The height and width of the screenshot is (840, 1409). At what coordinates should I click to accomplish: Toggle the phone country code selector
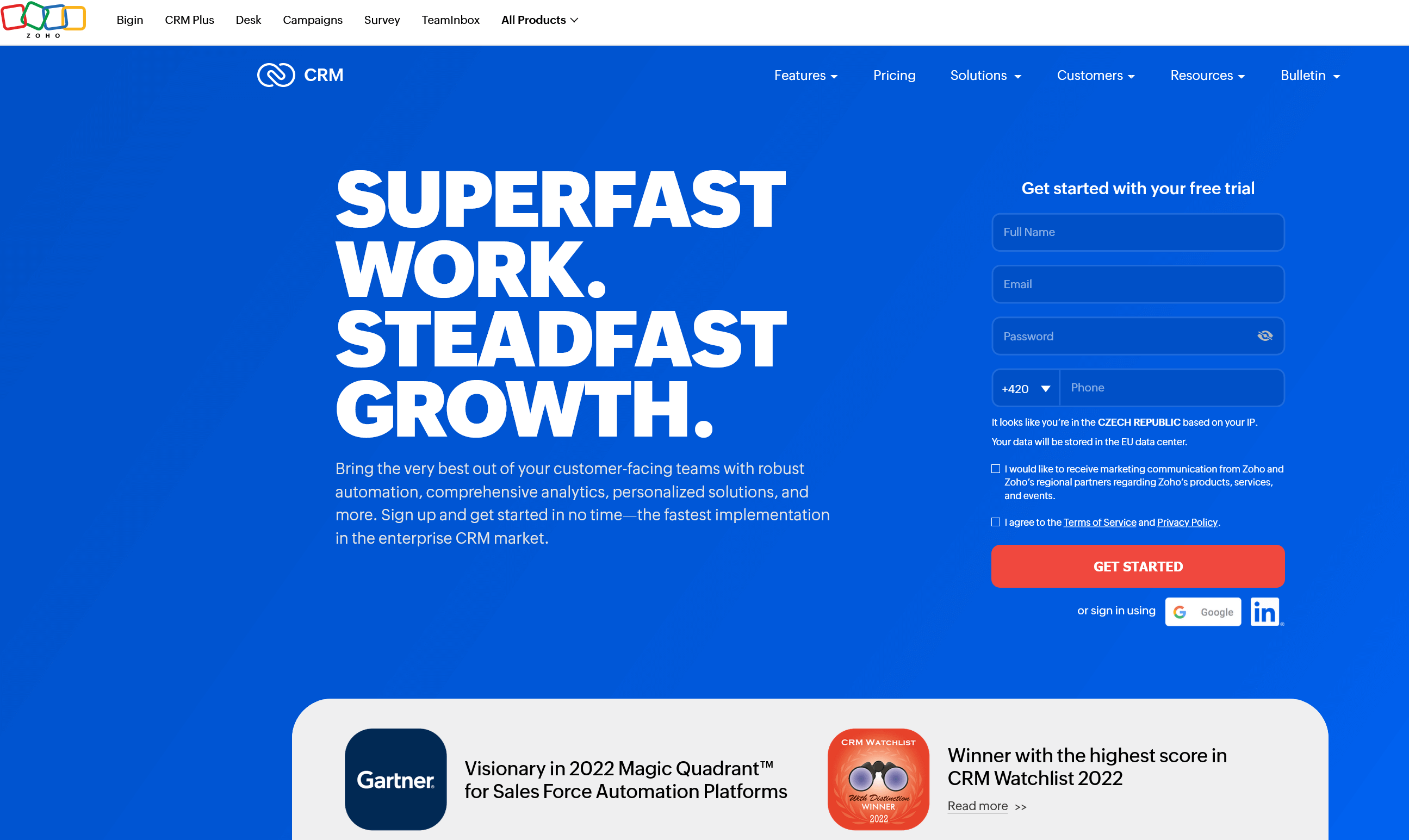[1024, 387]
